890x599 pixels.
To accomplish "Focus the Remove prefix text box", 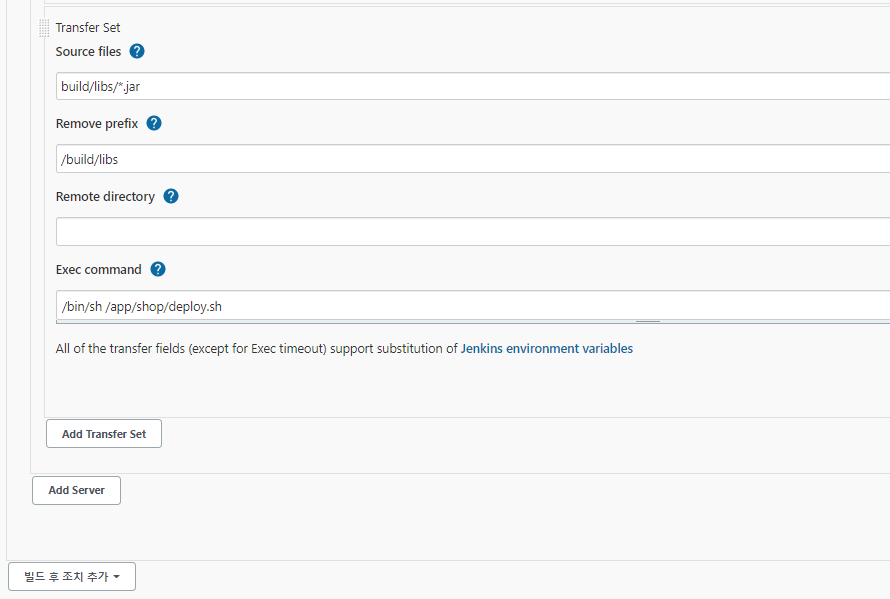I will coord(473,159).
